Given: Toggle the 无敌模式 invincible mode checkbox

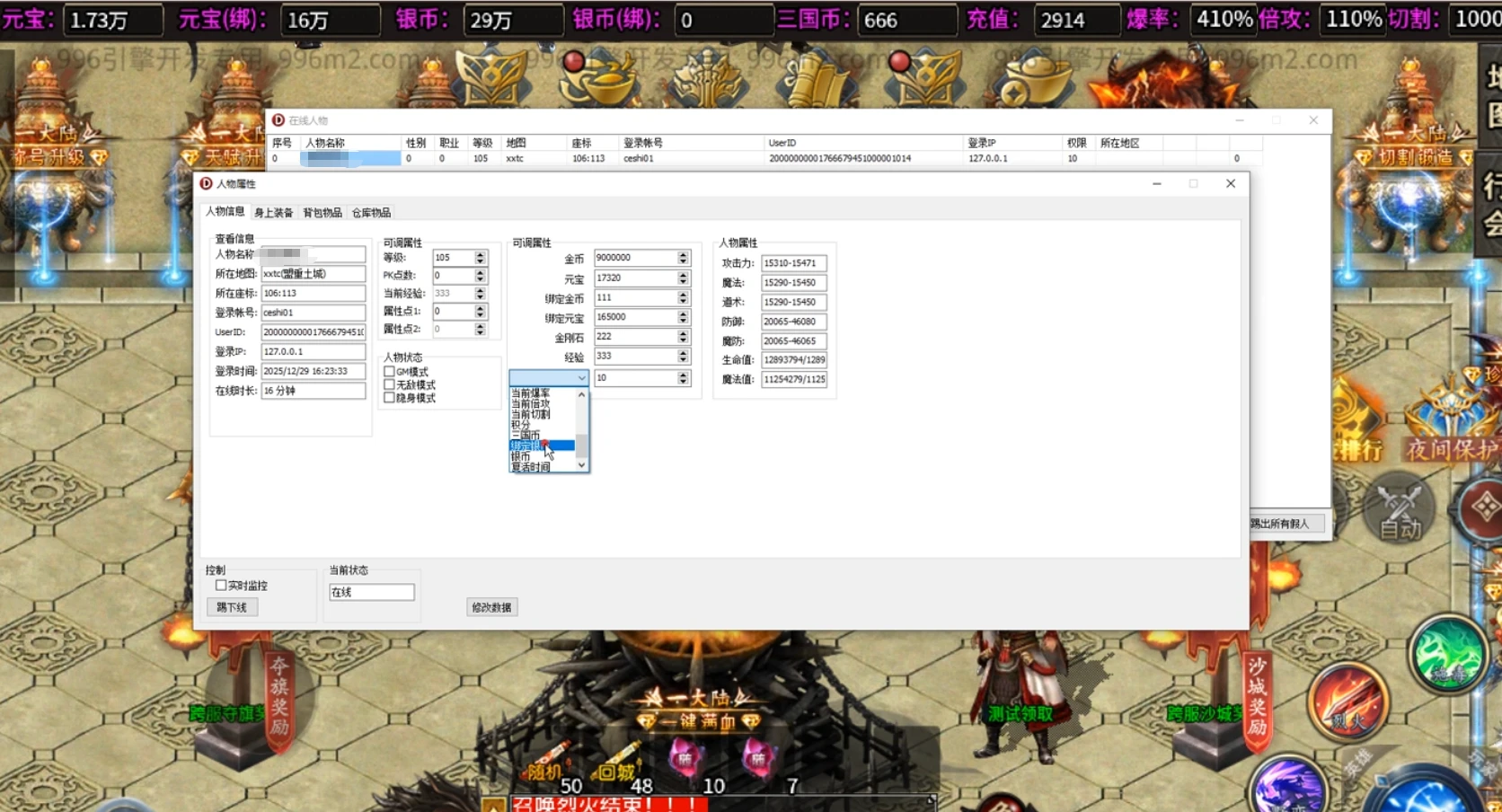Looking at the screenshot, I should [x=389, y=384].
